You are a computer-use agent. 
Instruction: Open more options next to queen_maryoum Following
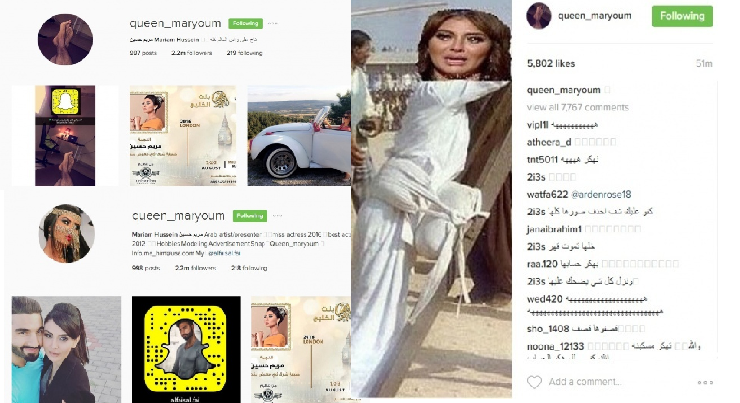pos(272,23)
